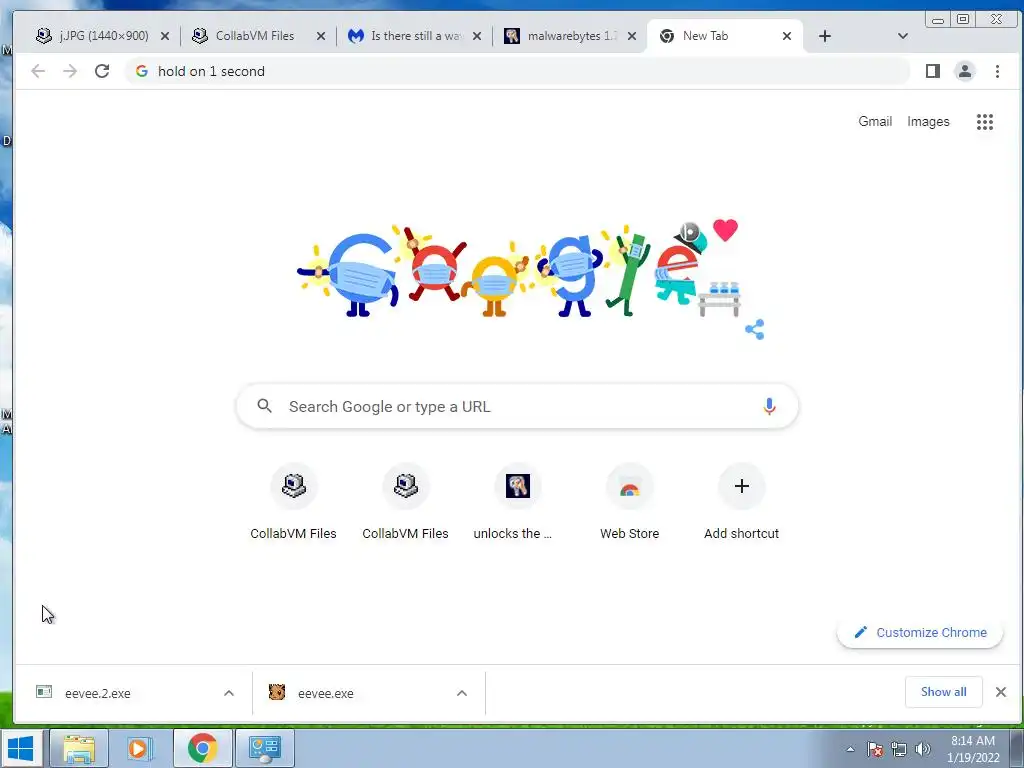Close the j.JPG tab
This screenshot has width=1024, height=768.
point(165,36)
